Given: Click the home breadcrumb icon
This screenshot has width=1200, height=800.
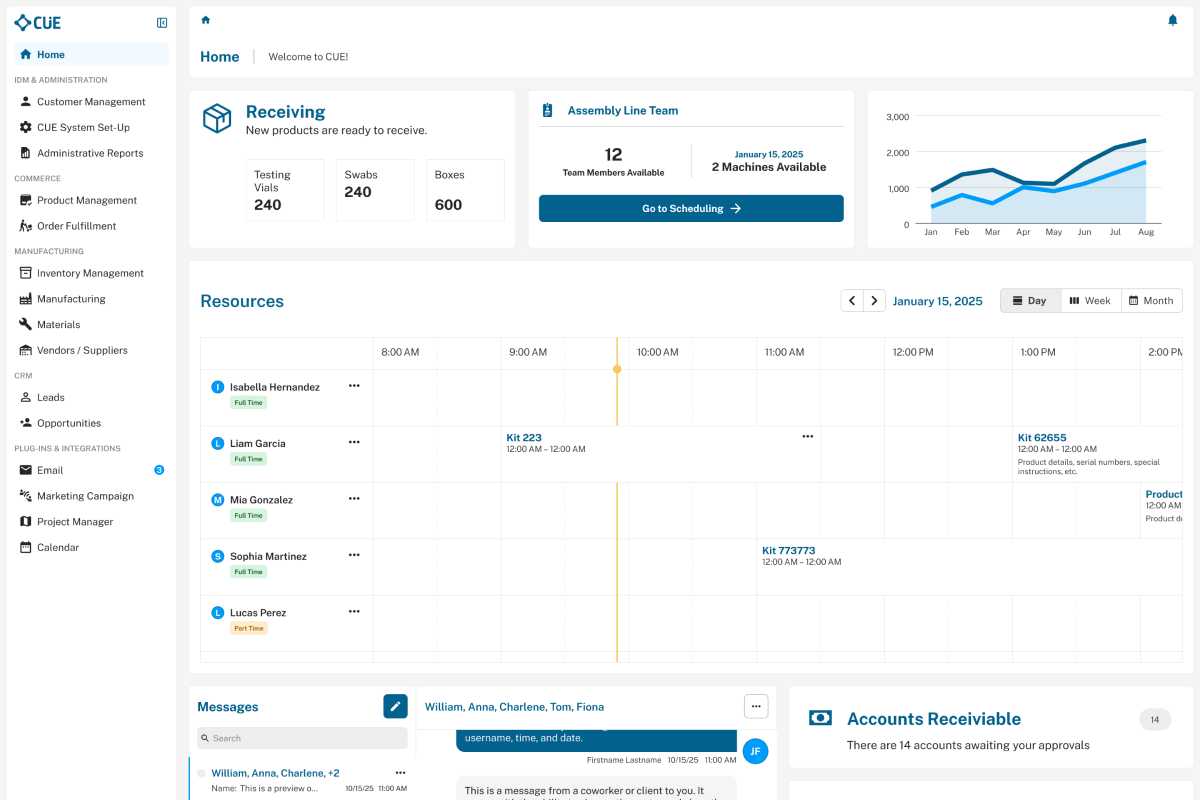Looking at the screenshot, I should 206,20.
